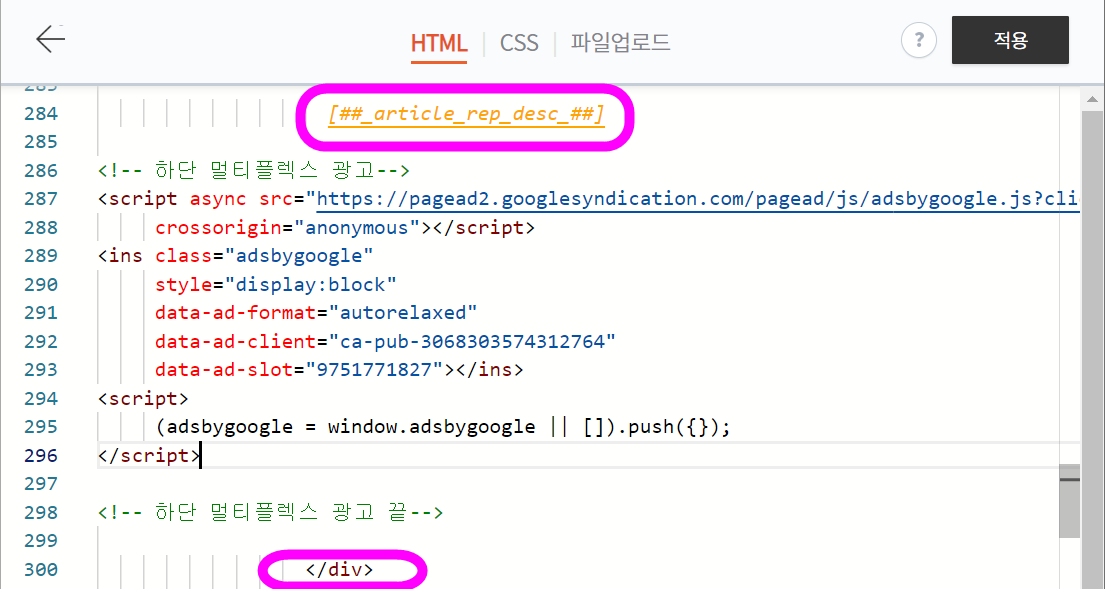The image size is (1105, 589).
Task: Click the closing </div> tag on line 300
Action: (x=339, y=569)
